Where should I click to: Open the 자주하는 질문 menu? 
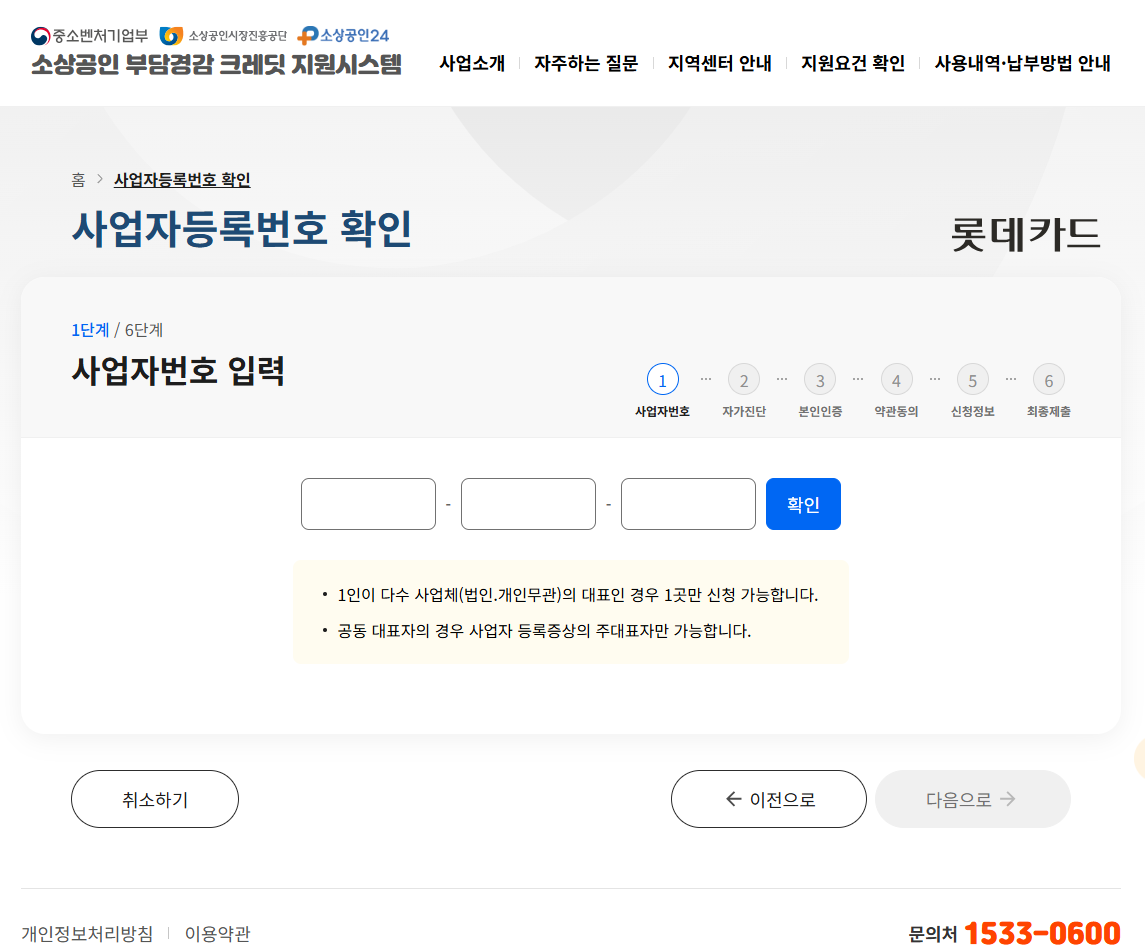pyautogui.click(x=586, y=64)
